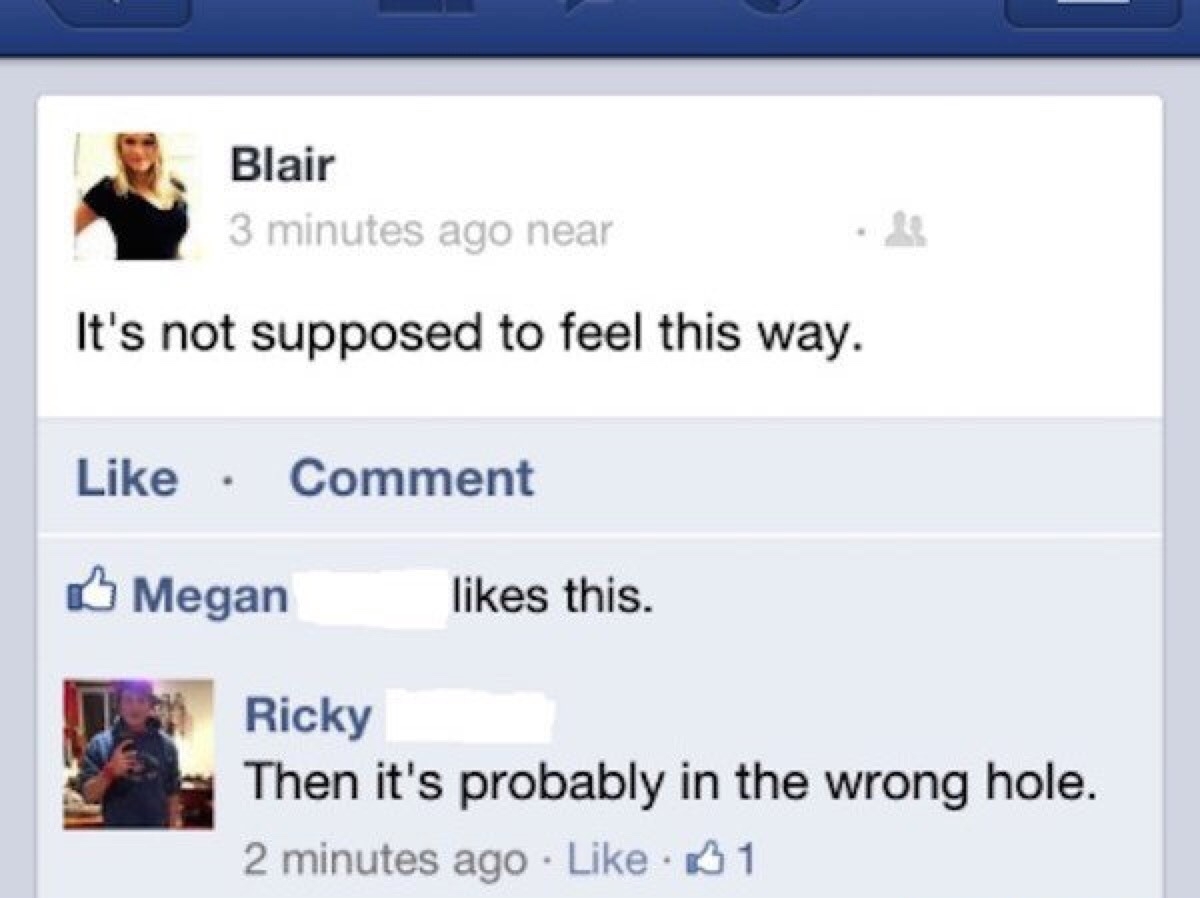Click the '2 minutes ago' comment timestamp
The width and height of the screenshot is (1200, 898).
pos(385,860)
